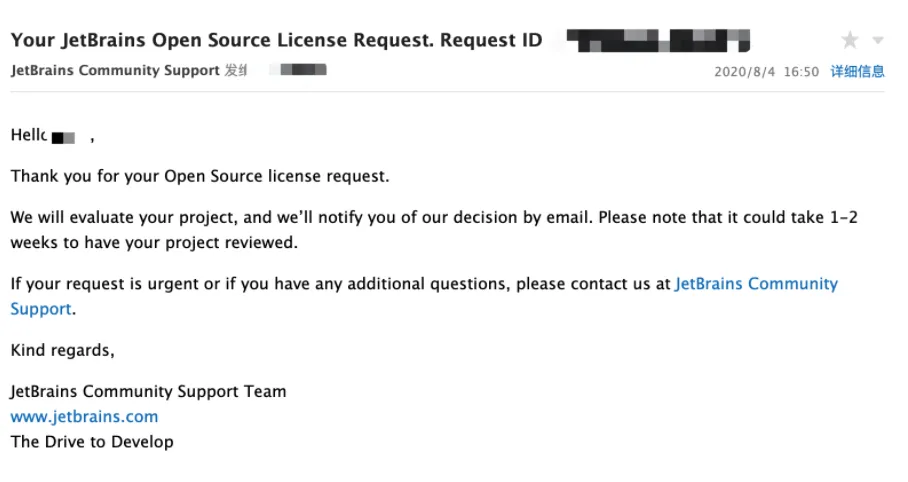Click 'The Drive to Develop' tagline
908x482 pixels.
(x=92, y=442)
